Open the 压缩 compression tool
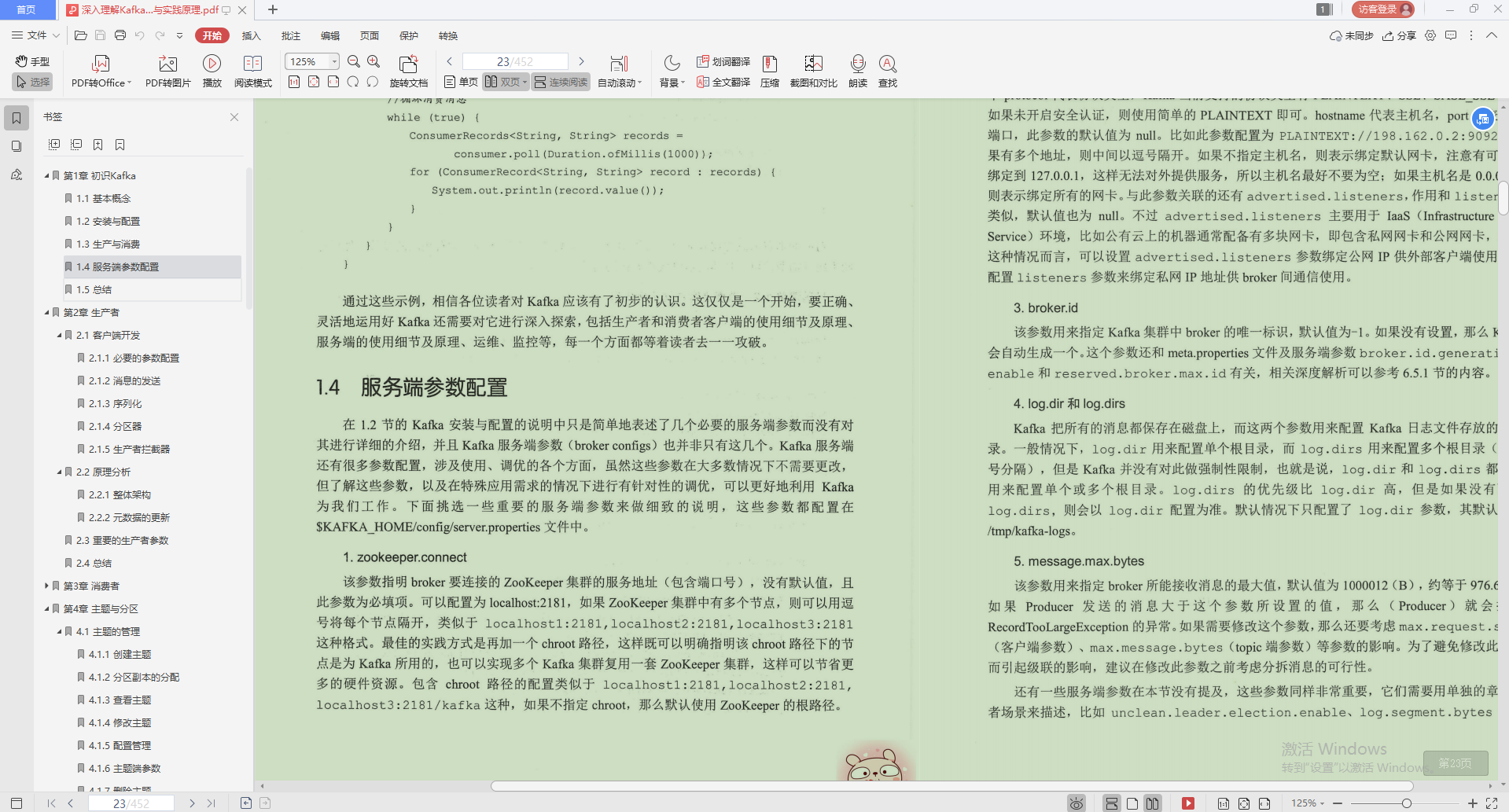1509x812 pixels. (769, 70)
